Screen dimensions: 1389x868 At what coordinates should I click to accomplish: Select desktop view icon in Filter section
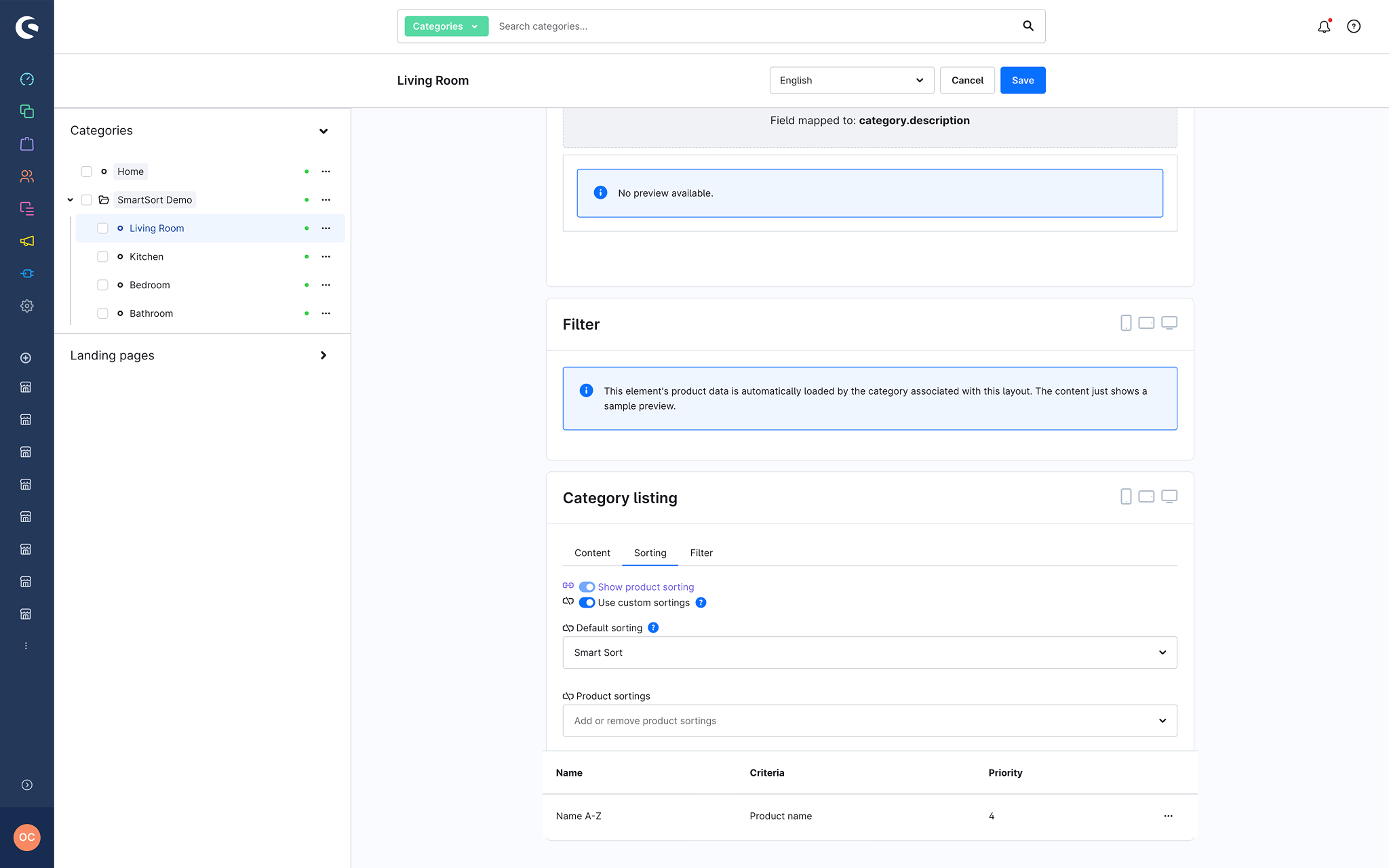pyautogui.click(x=1169, y=323)
